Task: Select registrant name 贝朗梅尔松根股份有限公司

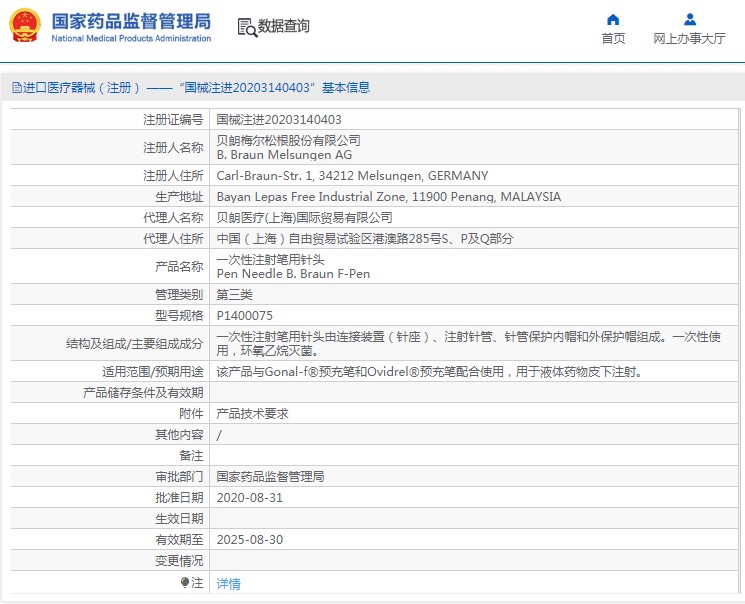Action: click(288, 140)
